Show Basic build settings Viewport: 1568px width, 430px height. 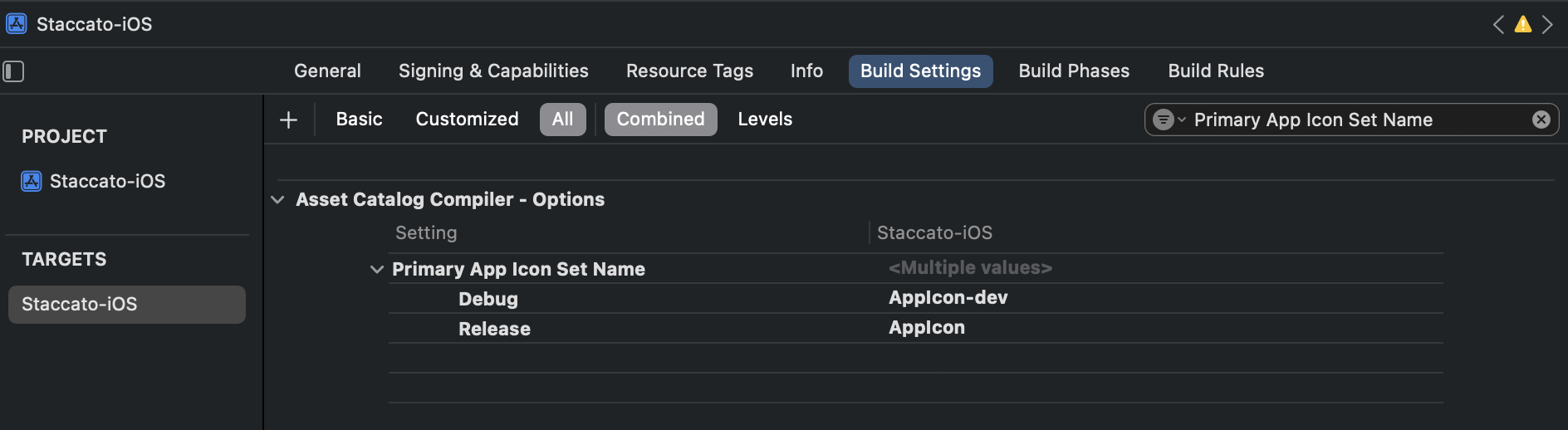click(x=359, y=120)
